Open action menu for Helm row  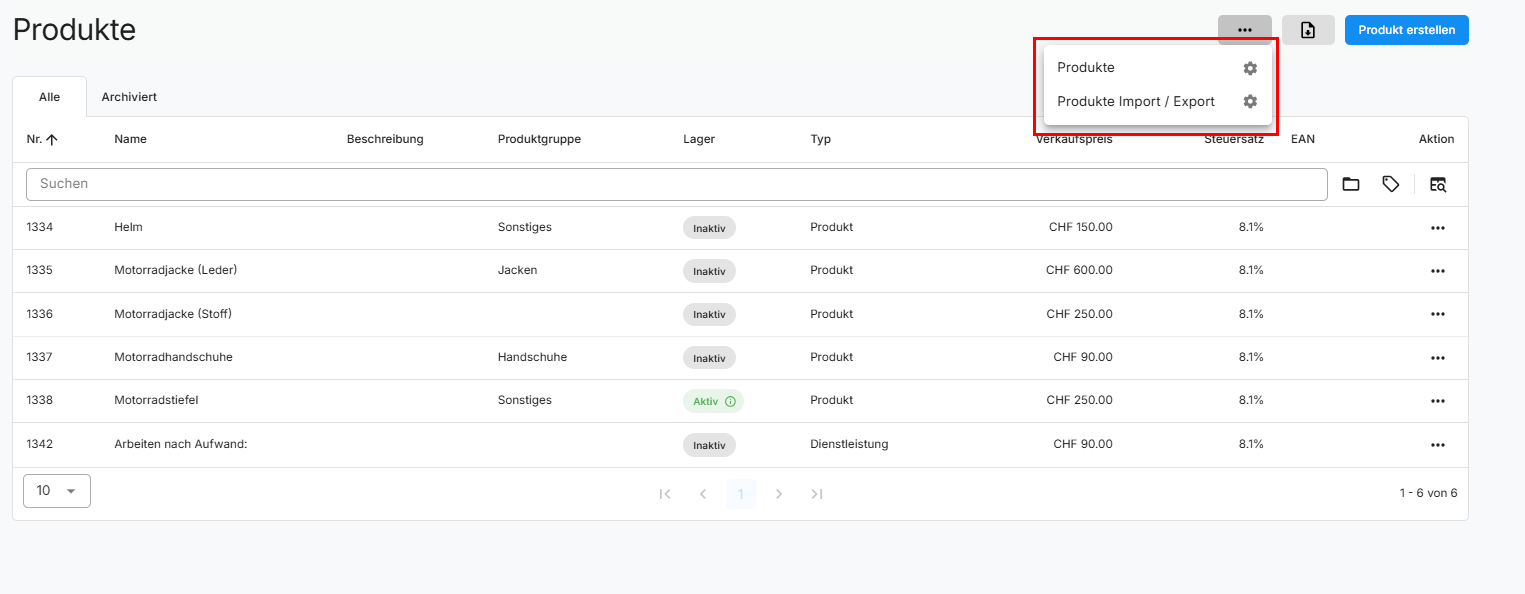1437,228
